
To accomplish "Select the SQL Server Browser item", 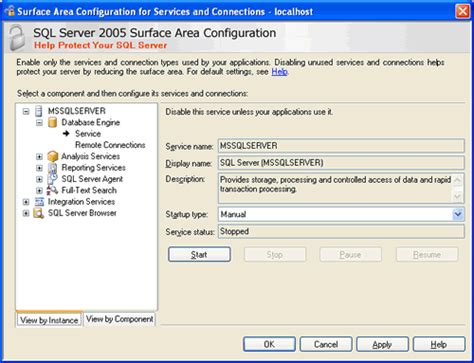I will pyautogui.click(x=82, y=213).
